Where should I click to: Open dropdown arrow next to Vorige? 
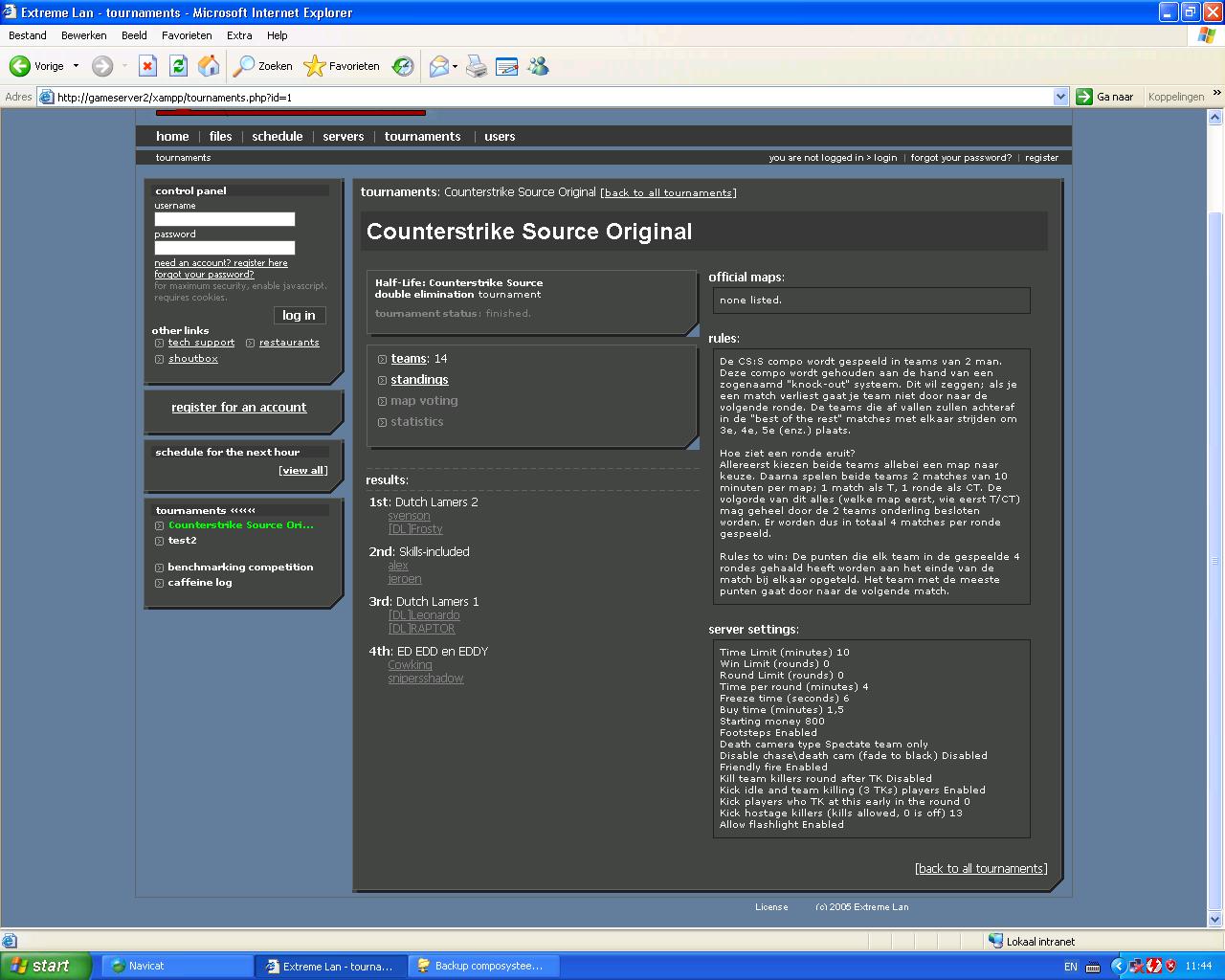(76, 66)
